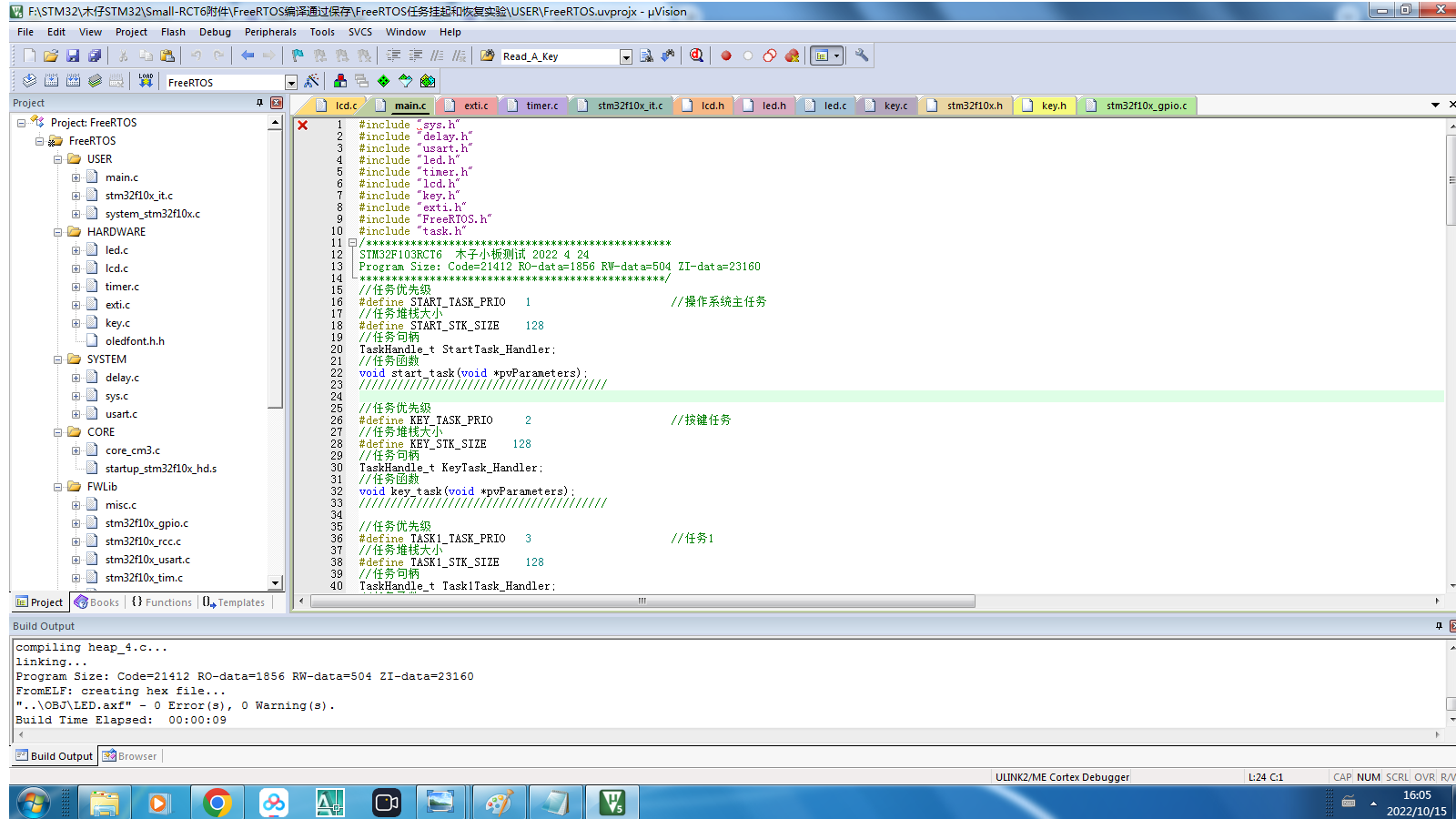Select oledfont.h.h in project tree
The height and width of the screenshot is (819, 1456).
point(135,341)
